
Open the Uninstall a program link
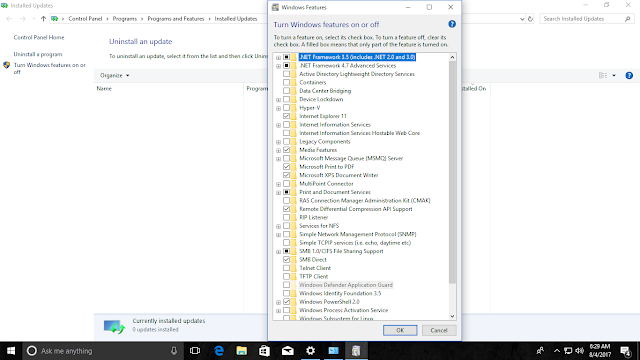38,54
